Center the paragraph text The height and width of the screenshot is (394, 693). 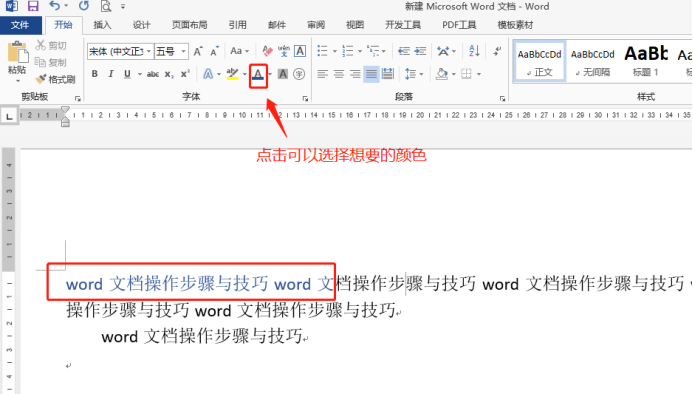[339, 74]
